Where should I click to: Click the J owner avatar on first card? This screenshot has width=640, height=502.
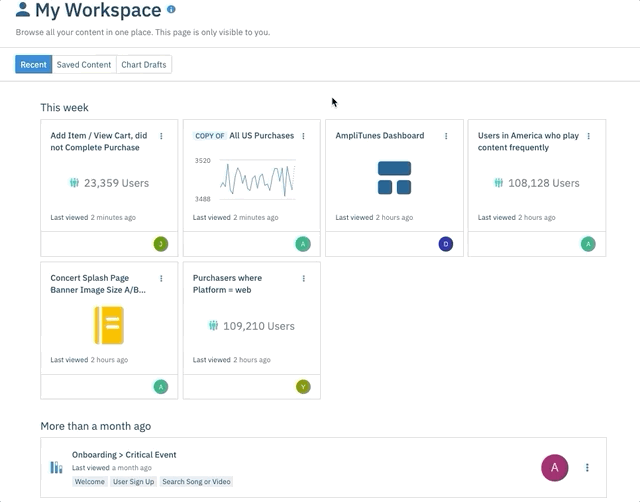160,244
